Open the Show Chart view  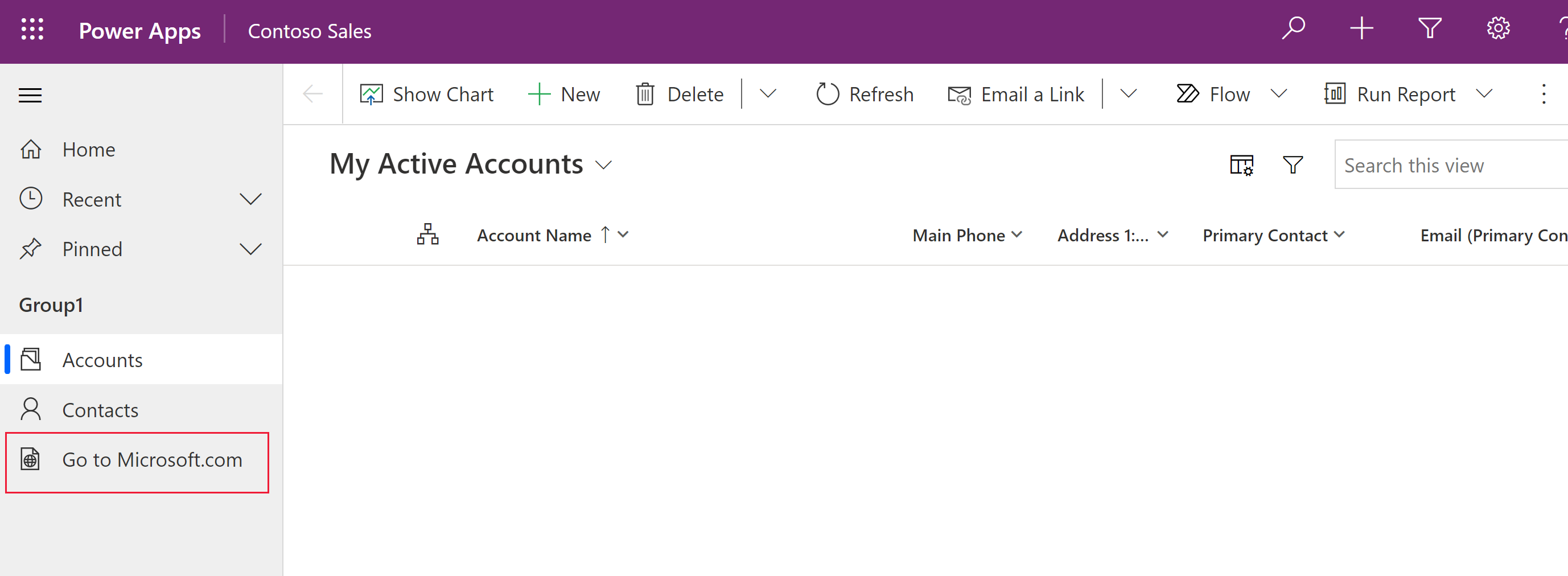[427, 94]
